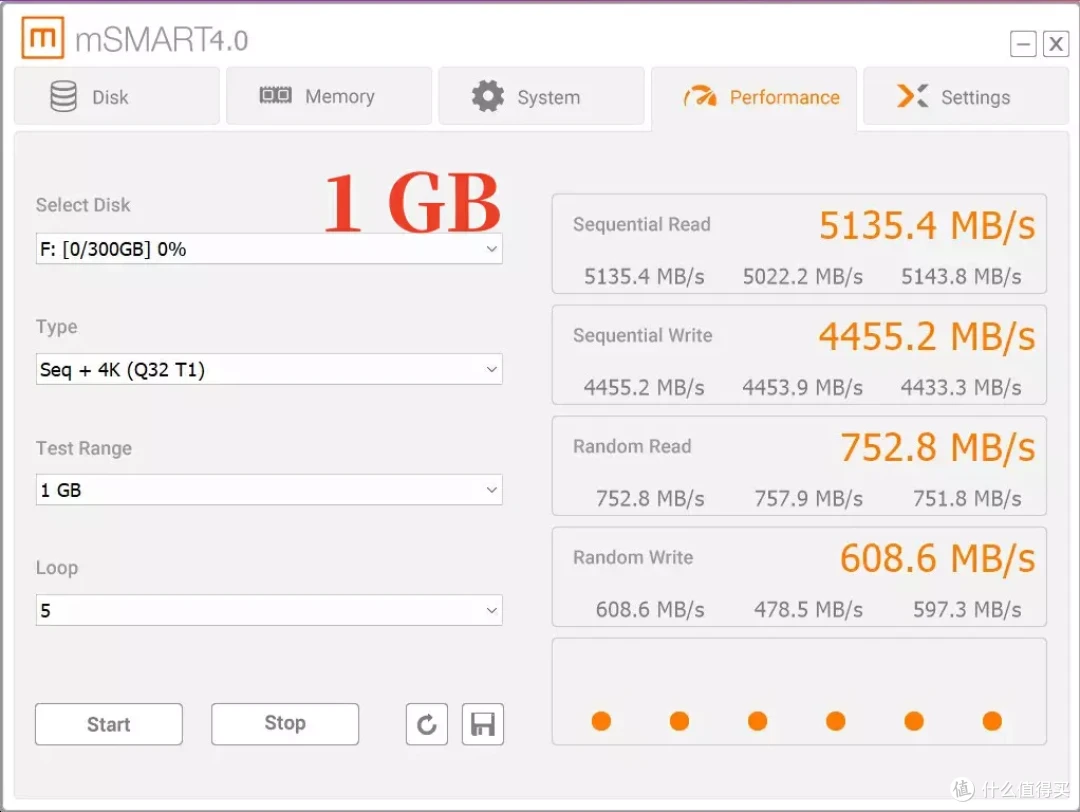Click the 751.8 MB/s random read value

coord(967,499)
